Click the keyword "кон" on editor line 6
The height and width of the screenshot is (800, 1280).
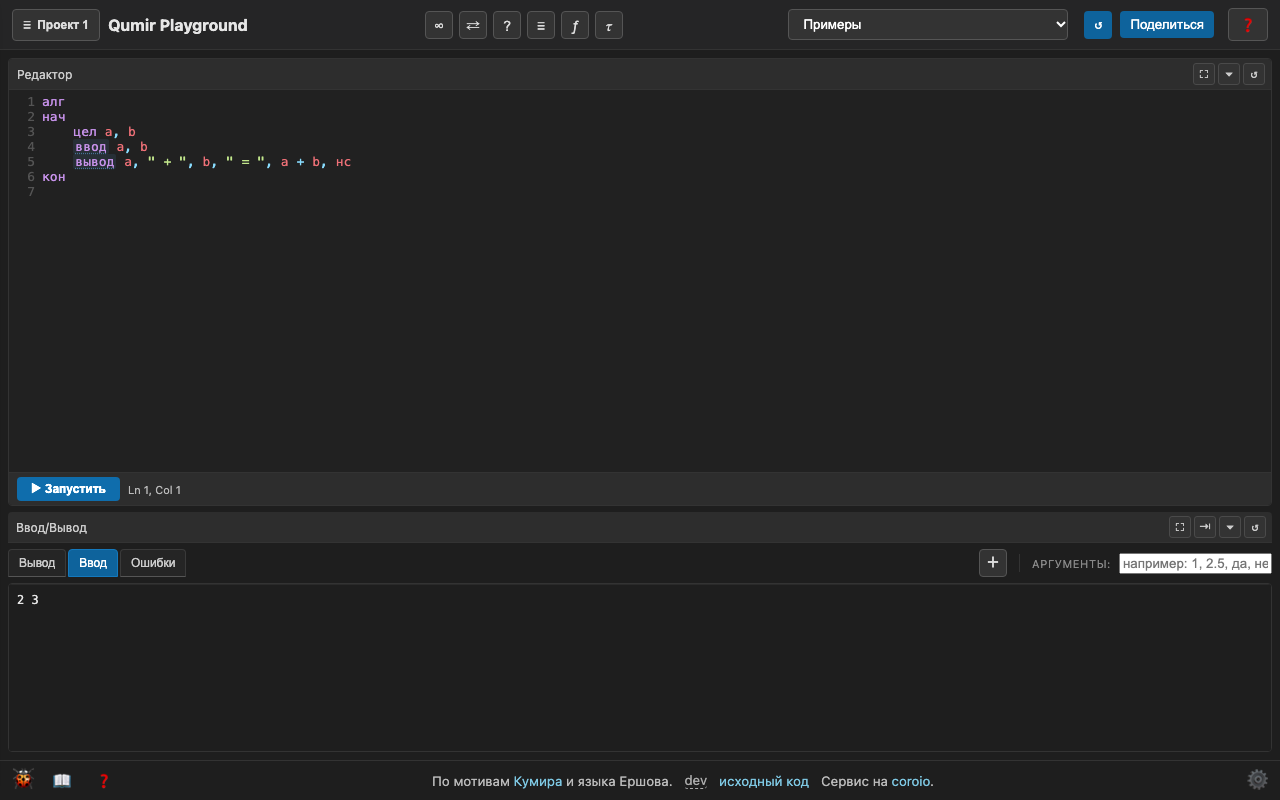(54, 177)
